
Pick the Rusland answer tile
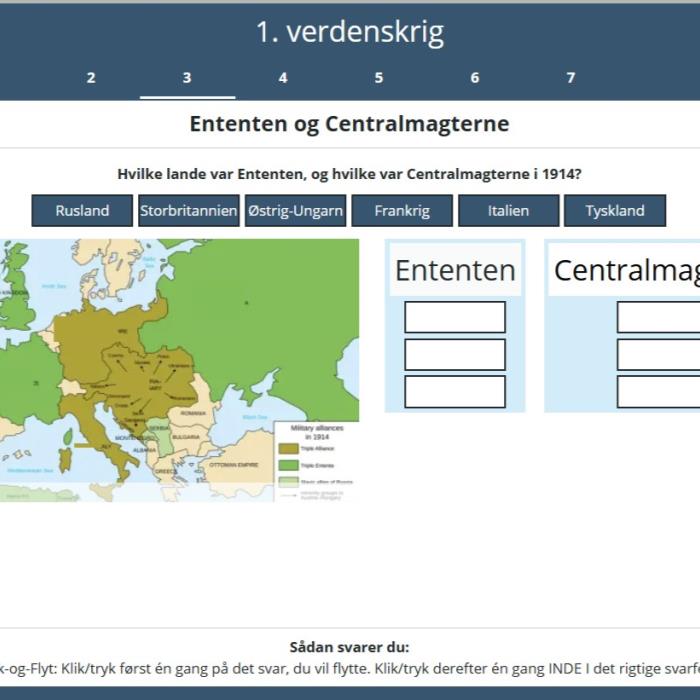pyautogui.click(x=82, y=211)
